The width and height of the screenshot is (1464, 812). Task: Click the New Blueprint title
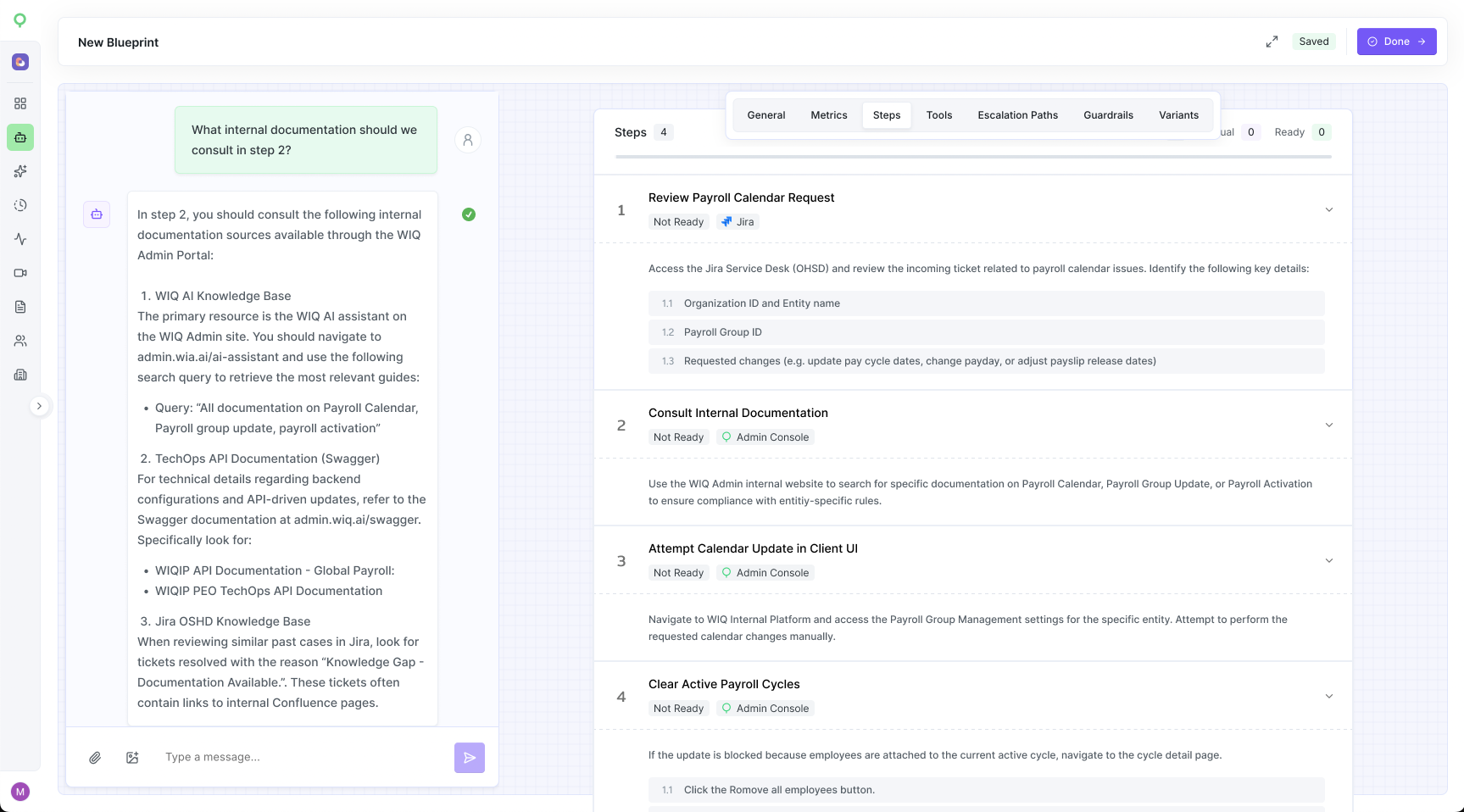point(118,42)
